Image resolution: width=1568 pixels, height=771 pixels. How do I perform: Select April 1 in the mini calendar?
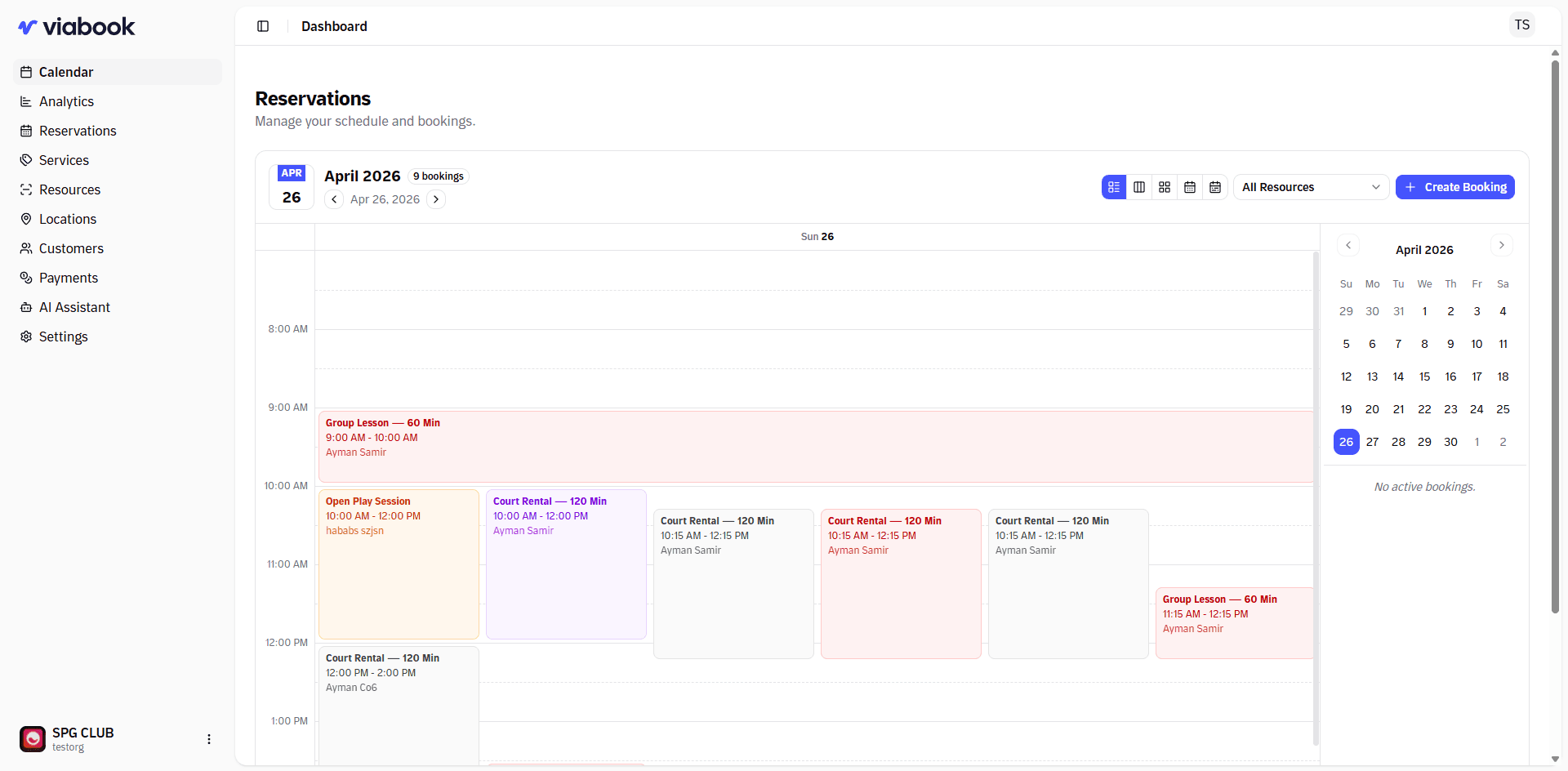pos(1424,311)
